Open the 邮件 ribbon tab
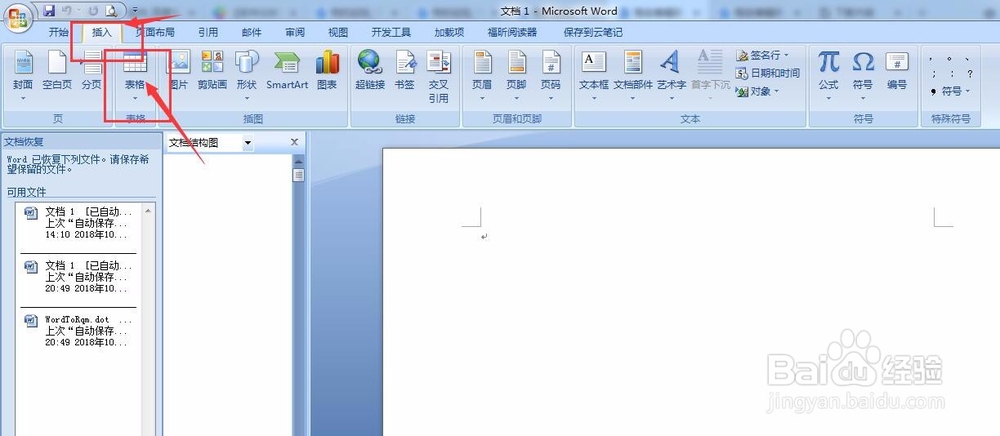 (x=251, y=33)
